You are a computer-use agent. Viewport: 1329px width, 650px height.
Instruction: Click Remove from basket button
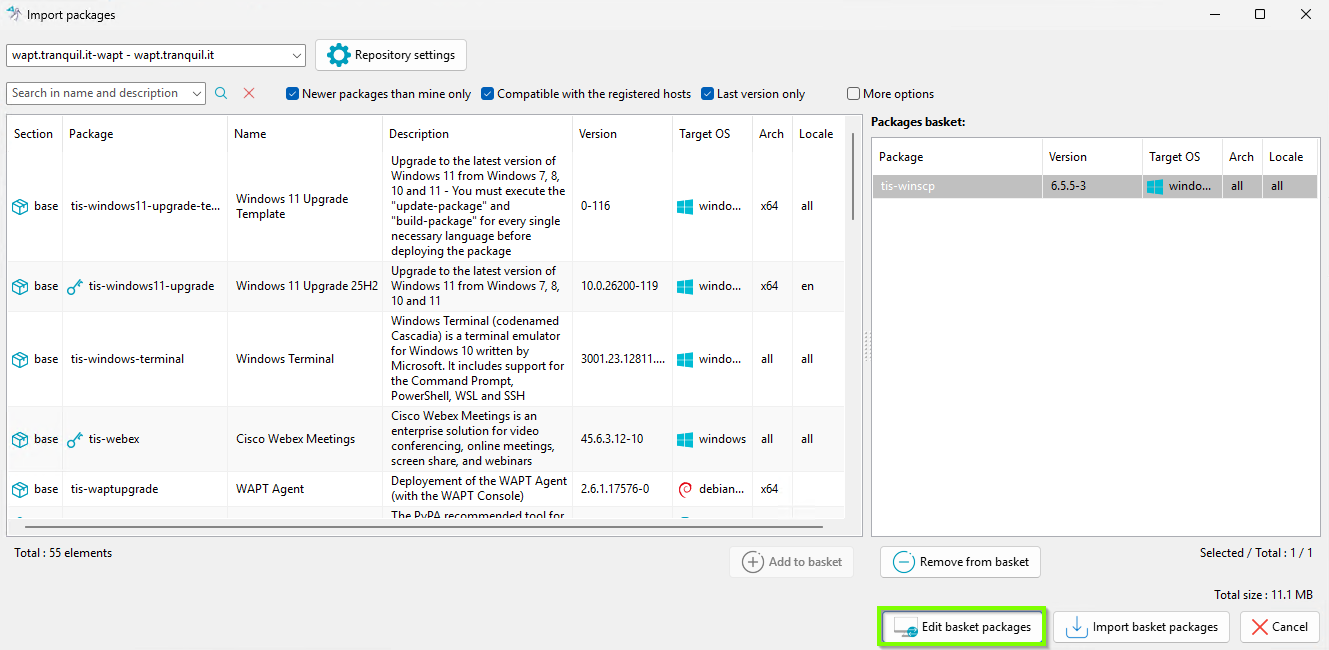coord(960,562)
